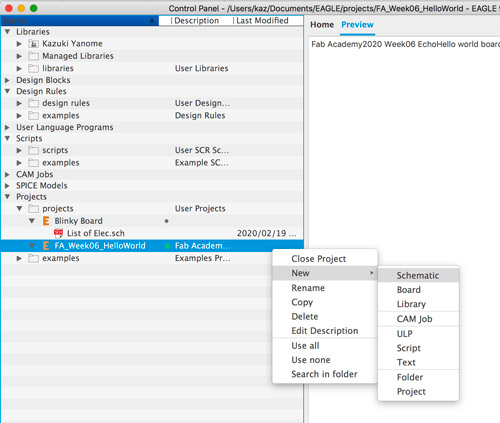Choose Text in the New submenu

pos(418,362)
